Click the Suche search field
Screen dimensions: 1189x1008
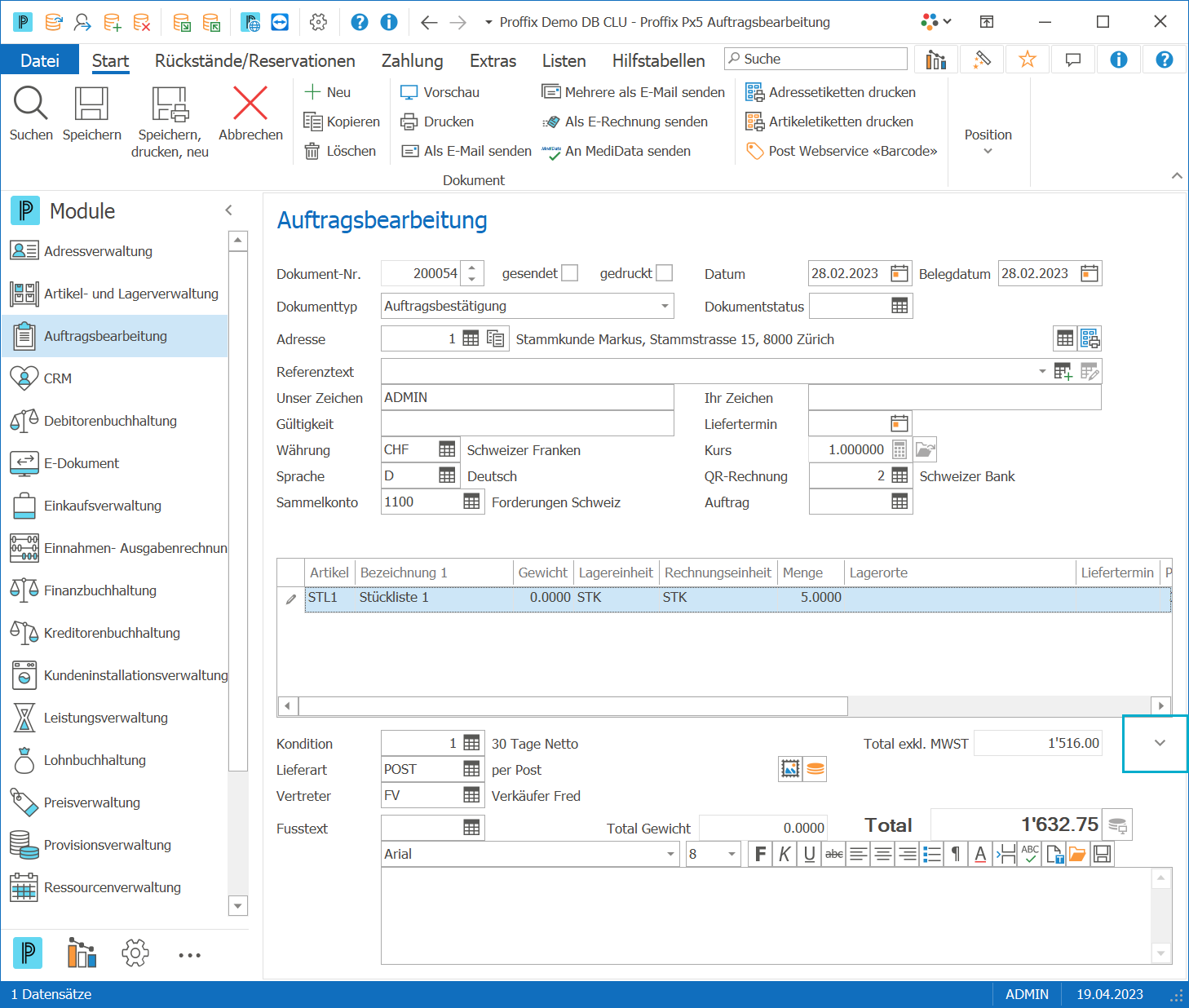(816, 59)
